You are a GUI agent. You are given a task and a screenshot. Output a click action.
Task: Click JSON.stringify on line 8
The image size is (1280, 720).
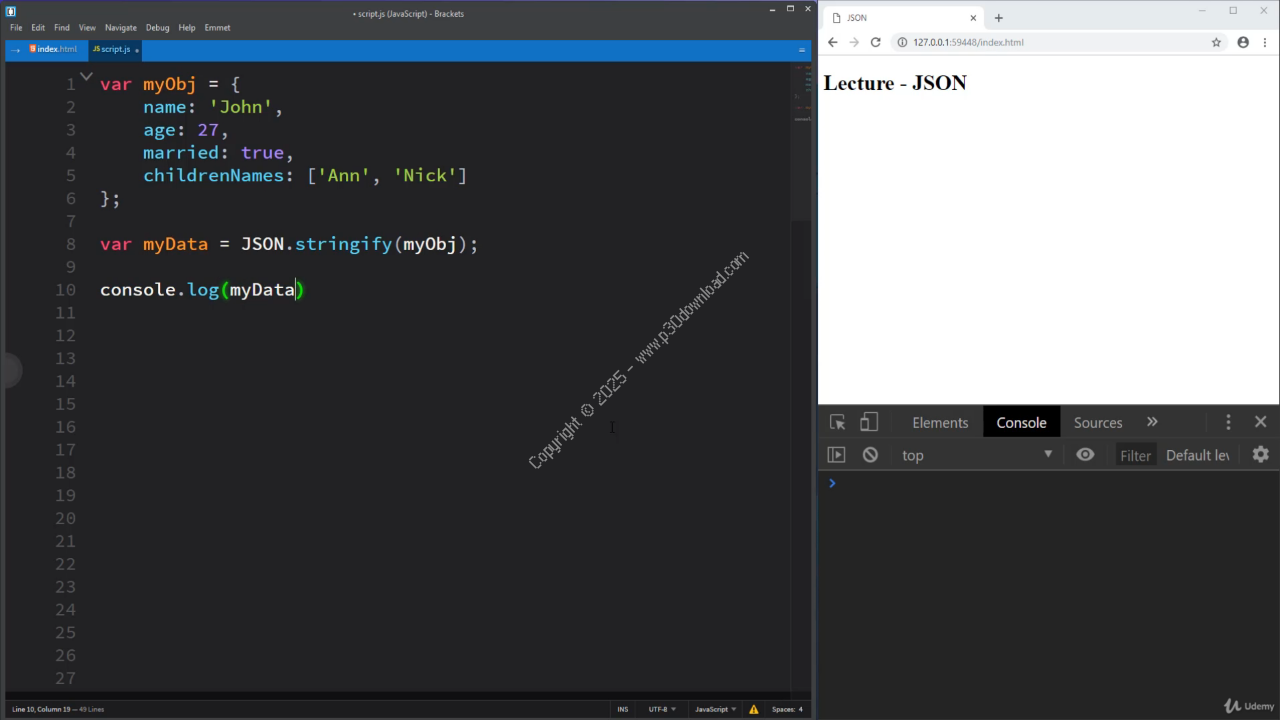coord(316,244)
